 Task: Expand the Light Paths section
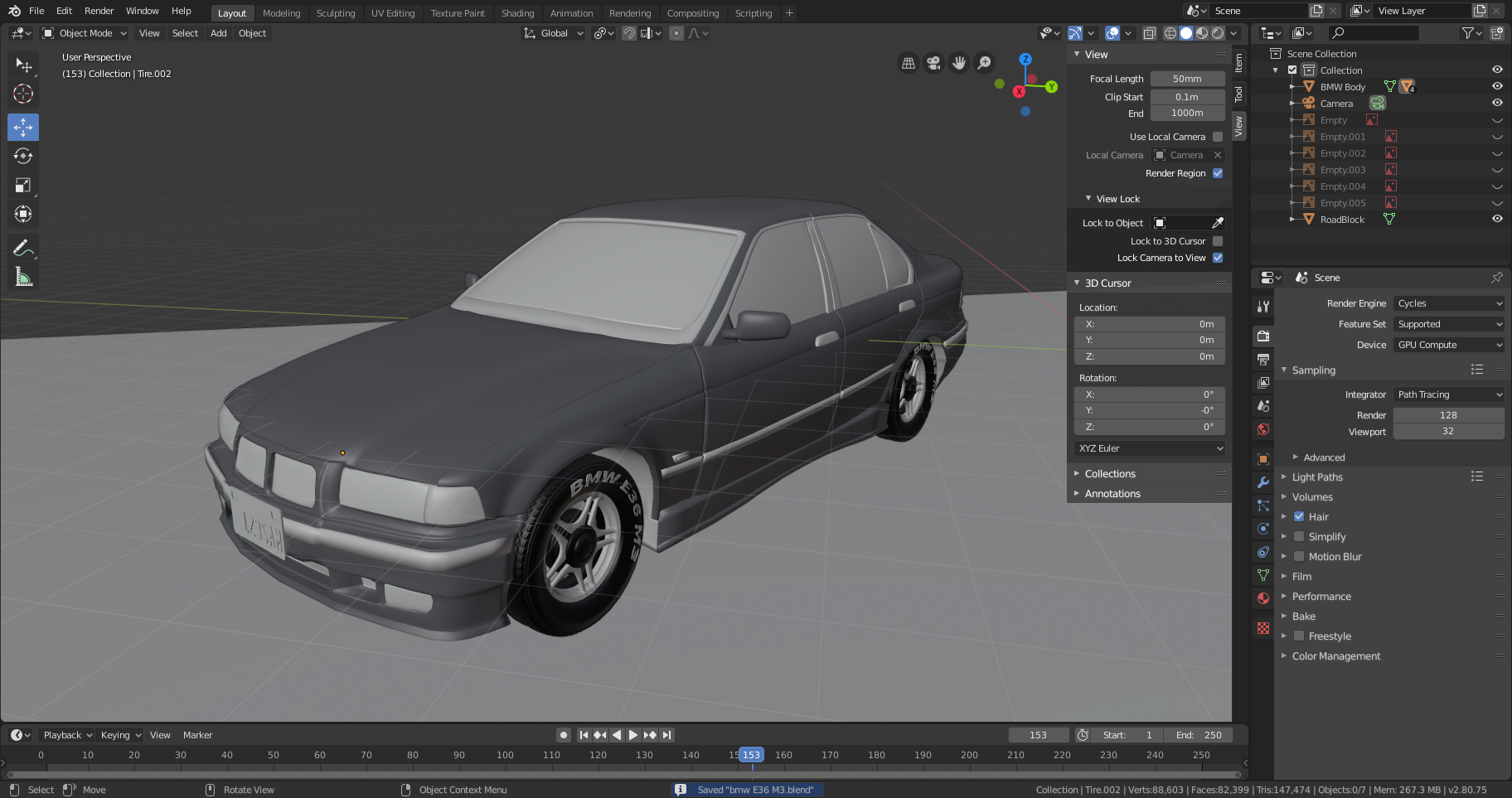pos(1319,476)
